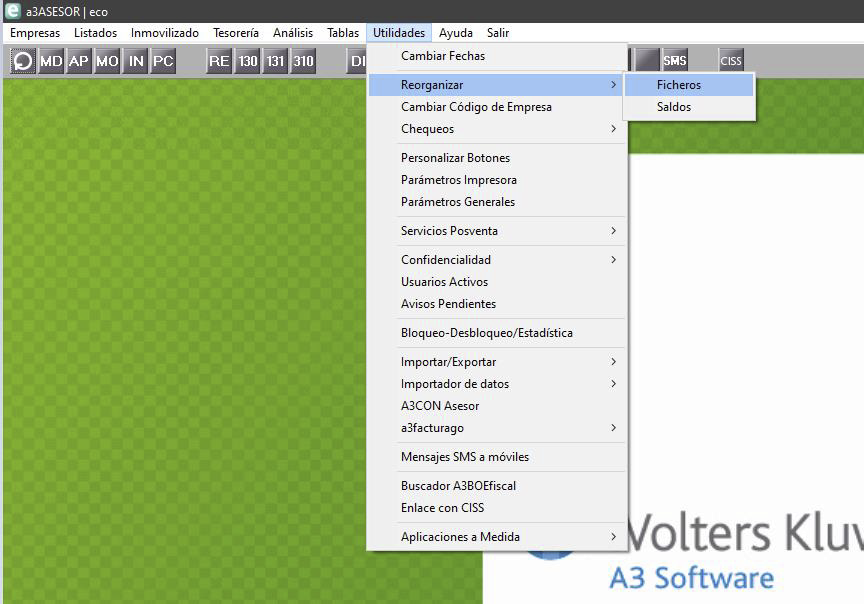
Task: Open the Inmovilizado menu
Action: tap(165, 33)
